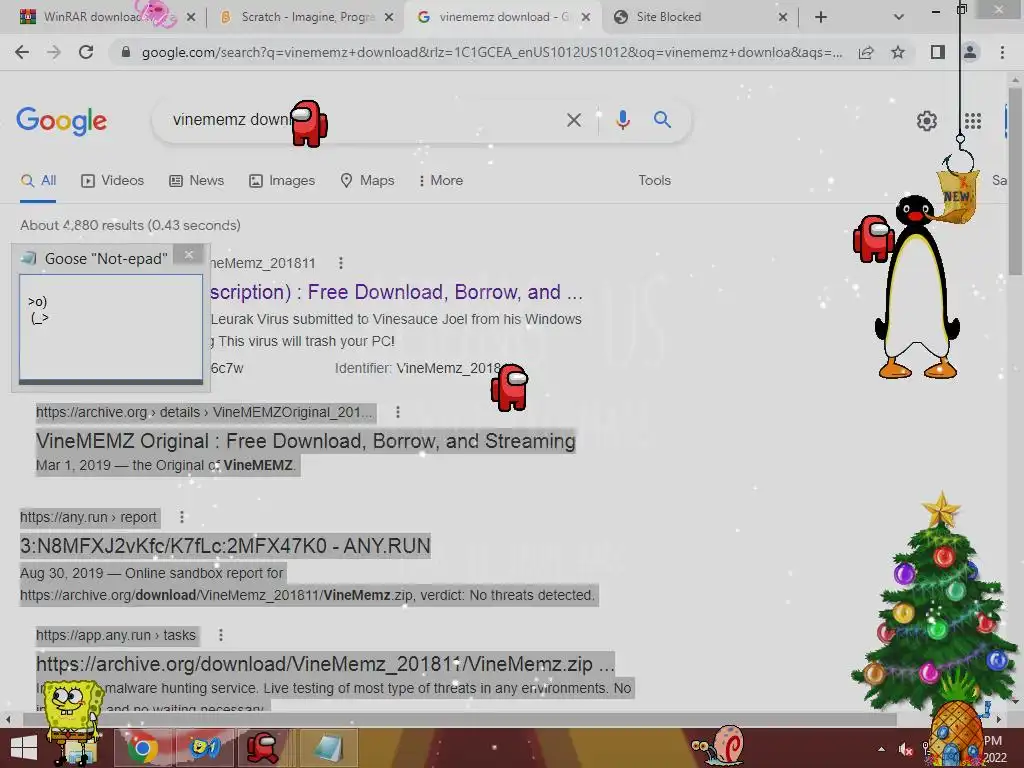
Task: Show hidden system tray icons
Action: pos(882,749)
